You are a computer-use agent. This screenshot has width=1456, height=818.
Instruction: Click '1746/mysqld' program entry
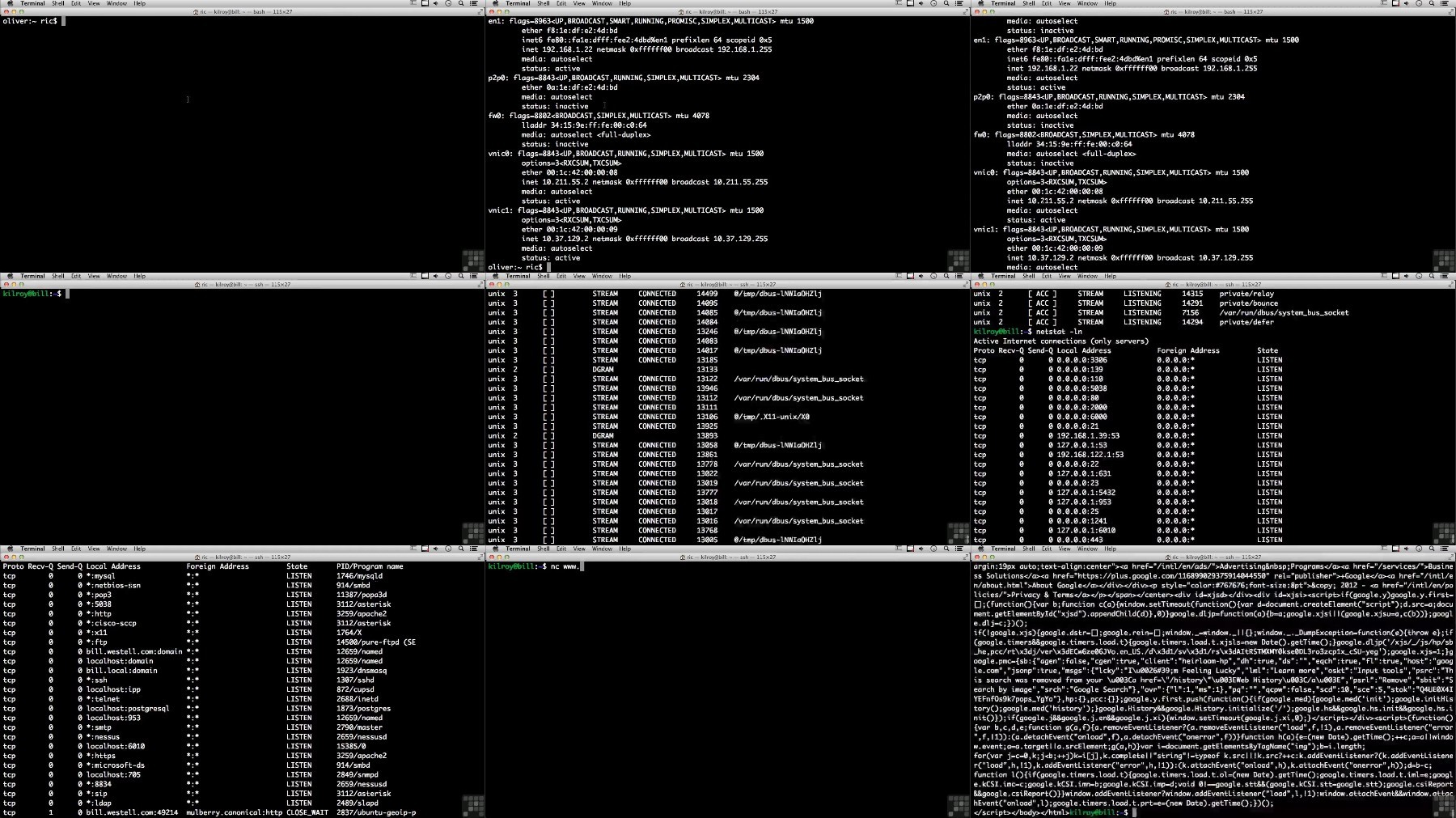[360, 576]
